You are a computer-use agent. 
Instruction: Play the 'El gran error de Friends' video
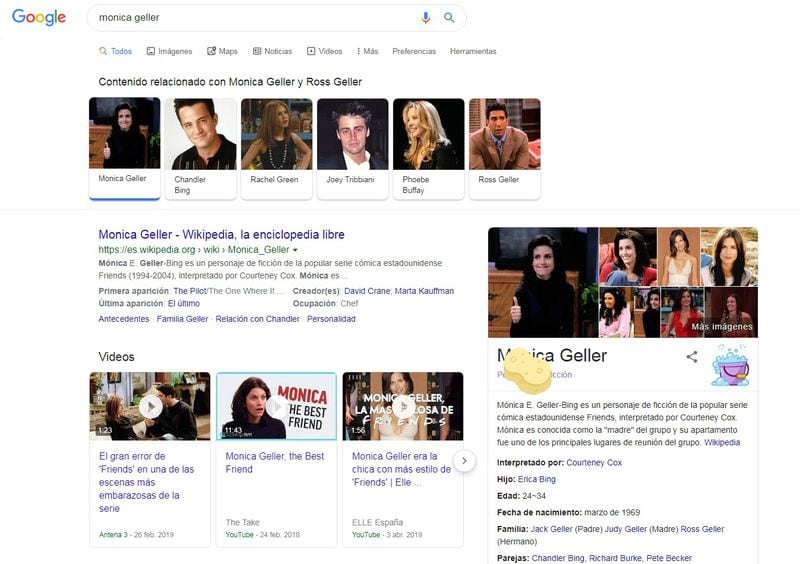[x=150, y=406]
